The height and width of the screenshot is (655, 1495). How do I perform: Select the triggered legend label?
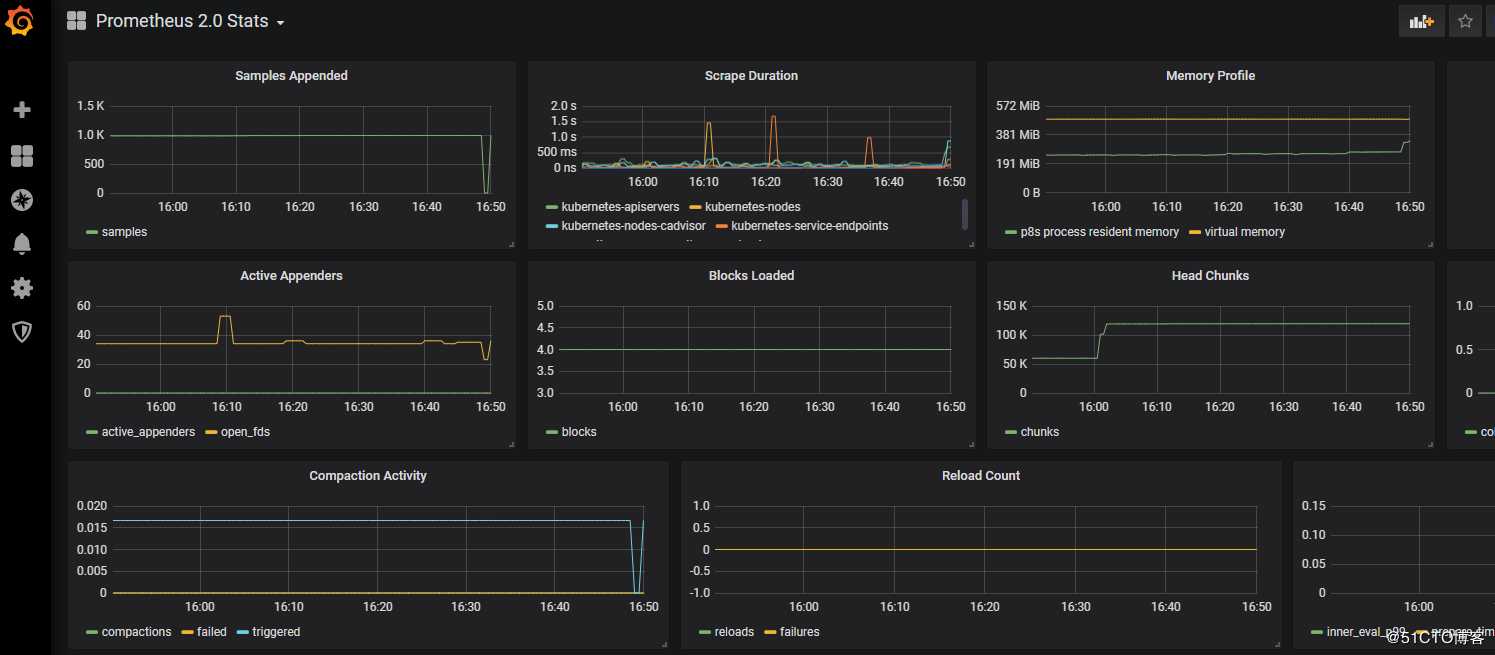pyautogui.click(x=276, y=632)
